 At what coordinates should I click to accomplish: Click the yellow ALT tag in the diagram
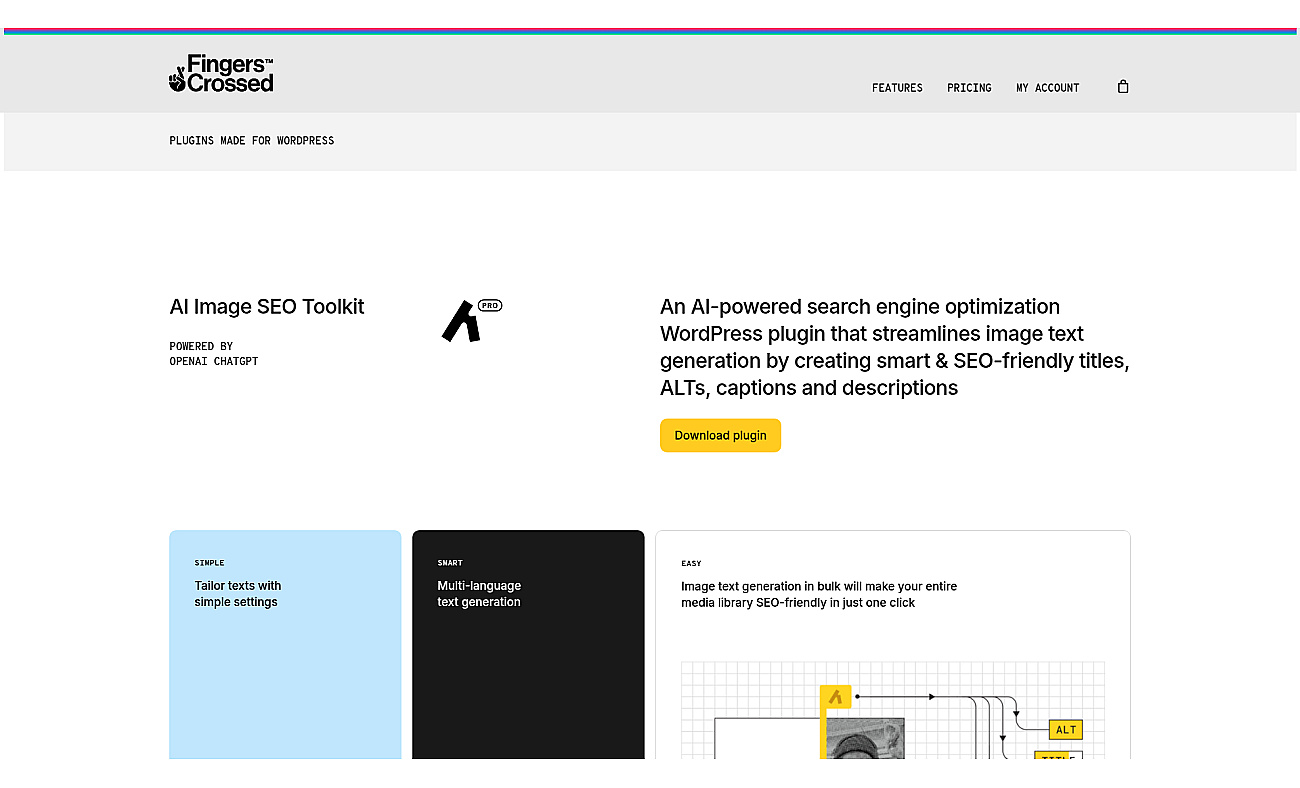pos(1066,729)
